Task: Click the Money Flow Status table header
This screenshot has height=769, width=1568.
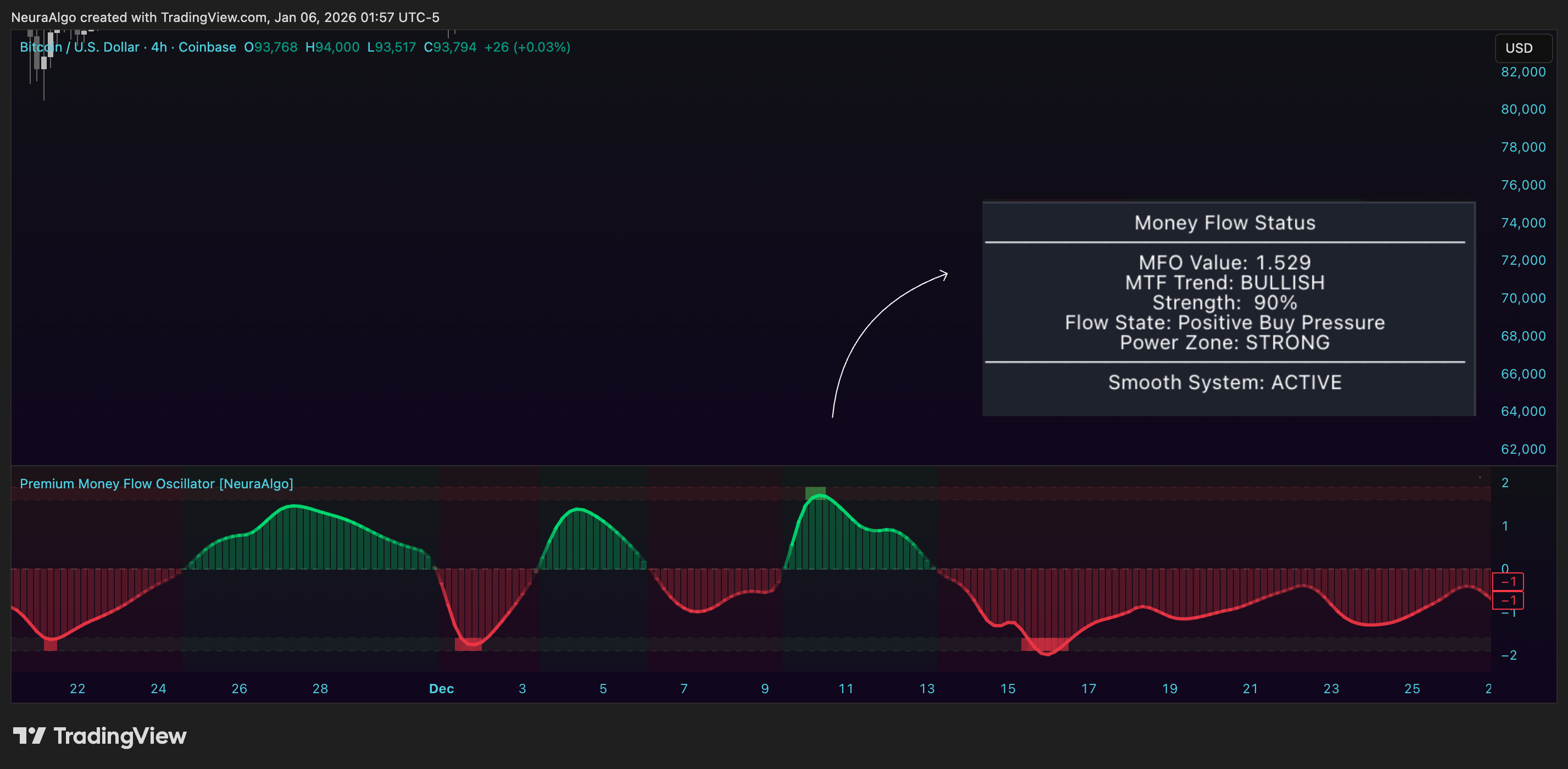Action: click(1225, 222)
